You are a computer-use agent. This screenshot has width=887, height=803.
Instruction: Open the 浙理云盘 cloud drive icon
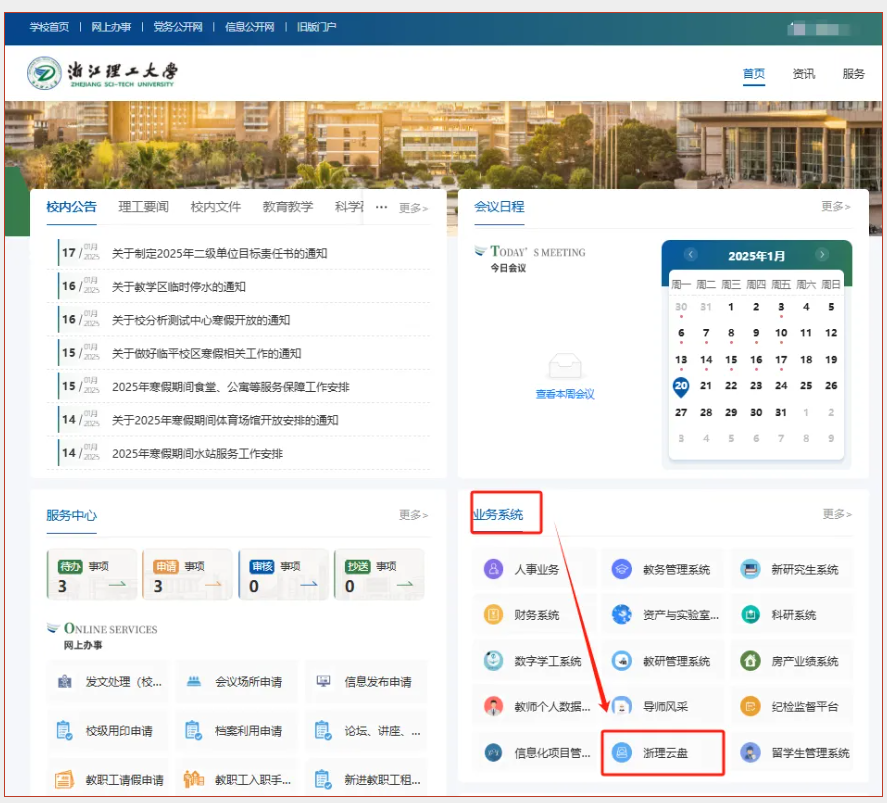[x=622, y=752]
